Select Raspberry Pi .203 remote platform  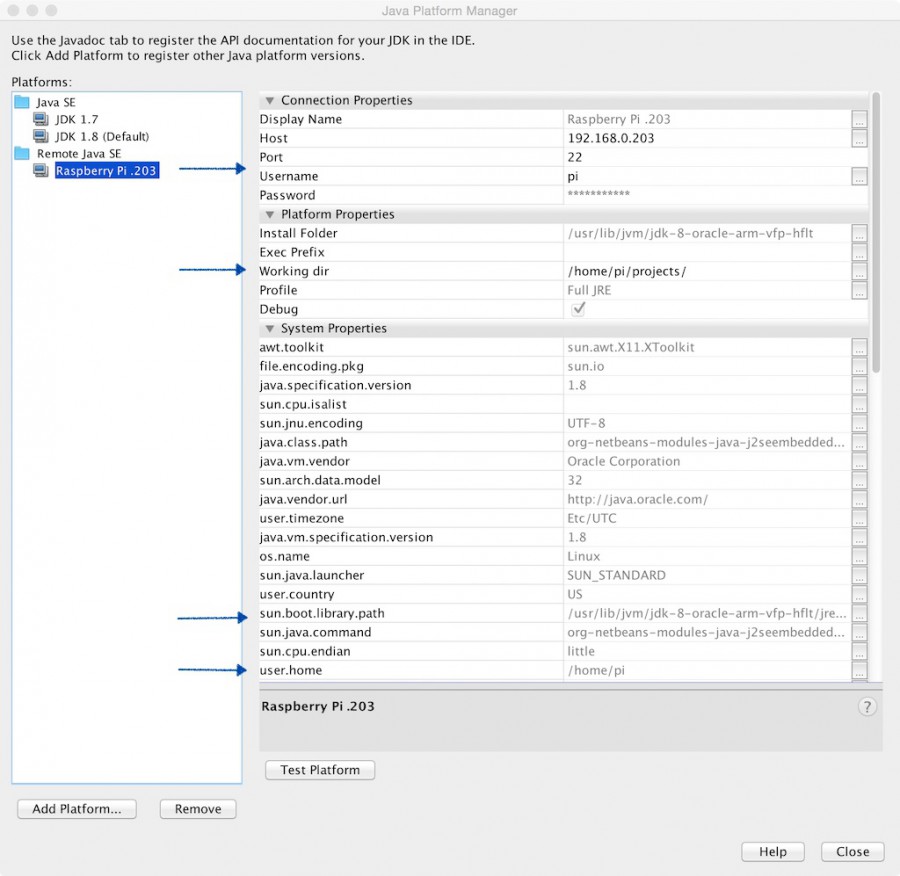[106, 171]
